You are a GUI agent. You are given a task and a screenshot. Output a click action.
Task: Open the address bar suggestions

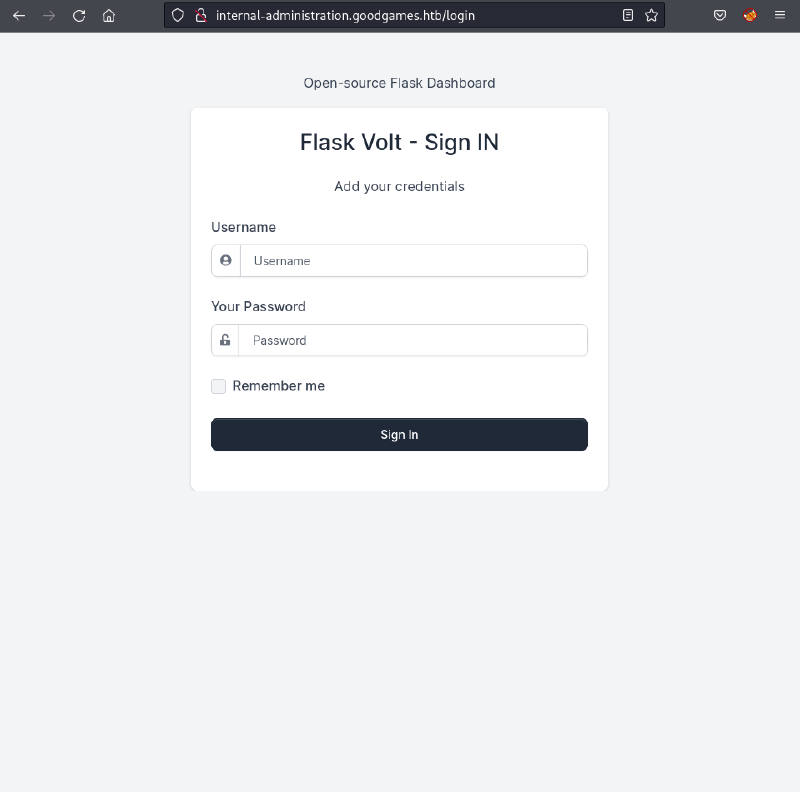[400, 15]
